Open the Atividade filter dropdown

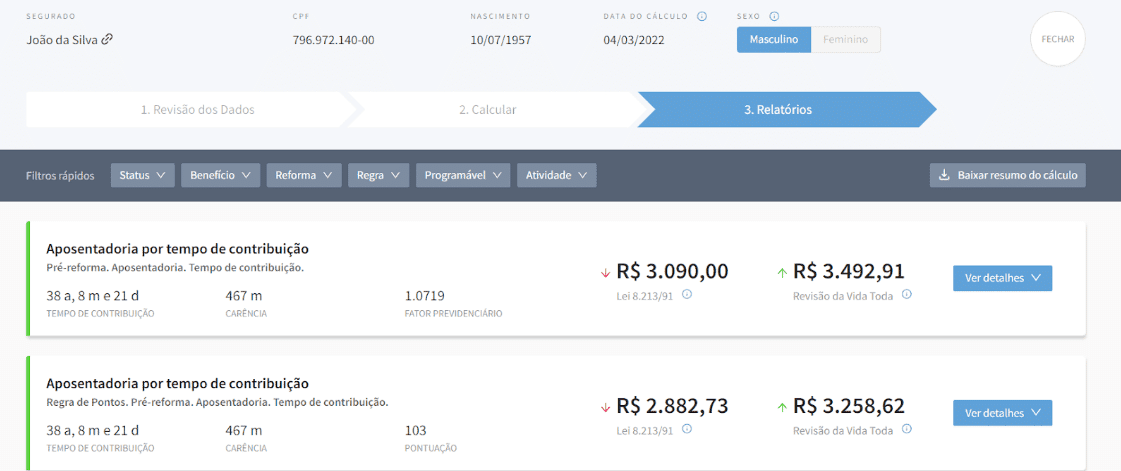pos(557,175)
